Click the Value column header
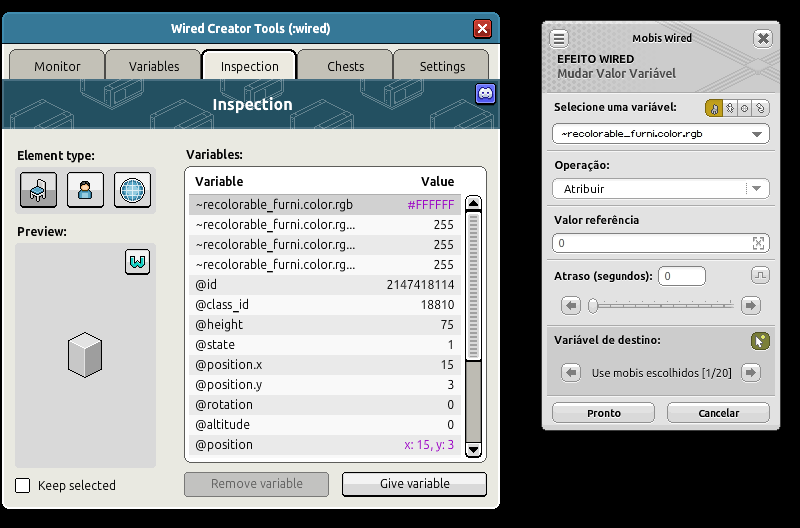The width and height of the screenshot is (800, 528). pyautogui.click(x=437, y=182)
